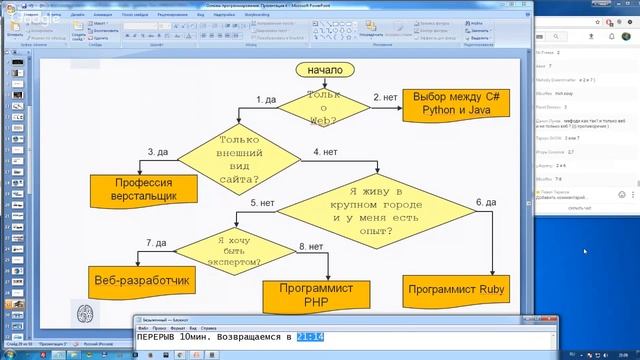Screen dimensions: 640x360
Task: Open Формат menu in Notepad
Action: (178, 328)
